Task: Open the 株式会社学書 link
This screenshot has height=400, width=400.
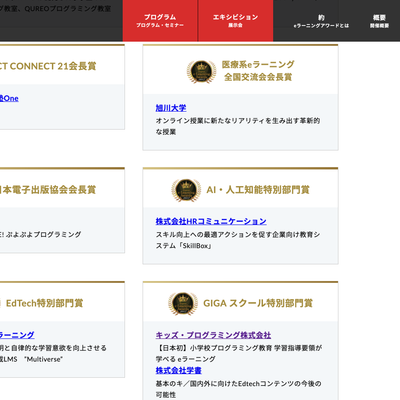Action: (x=178, y=370)
